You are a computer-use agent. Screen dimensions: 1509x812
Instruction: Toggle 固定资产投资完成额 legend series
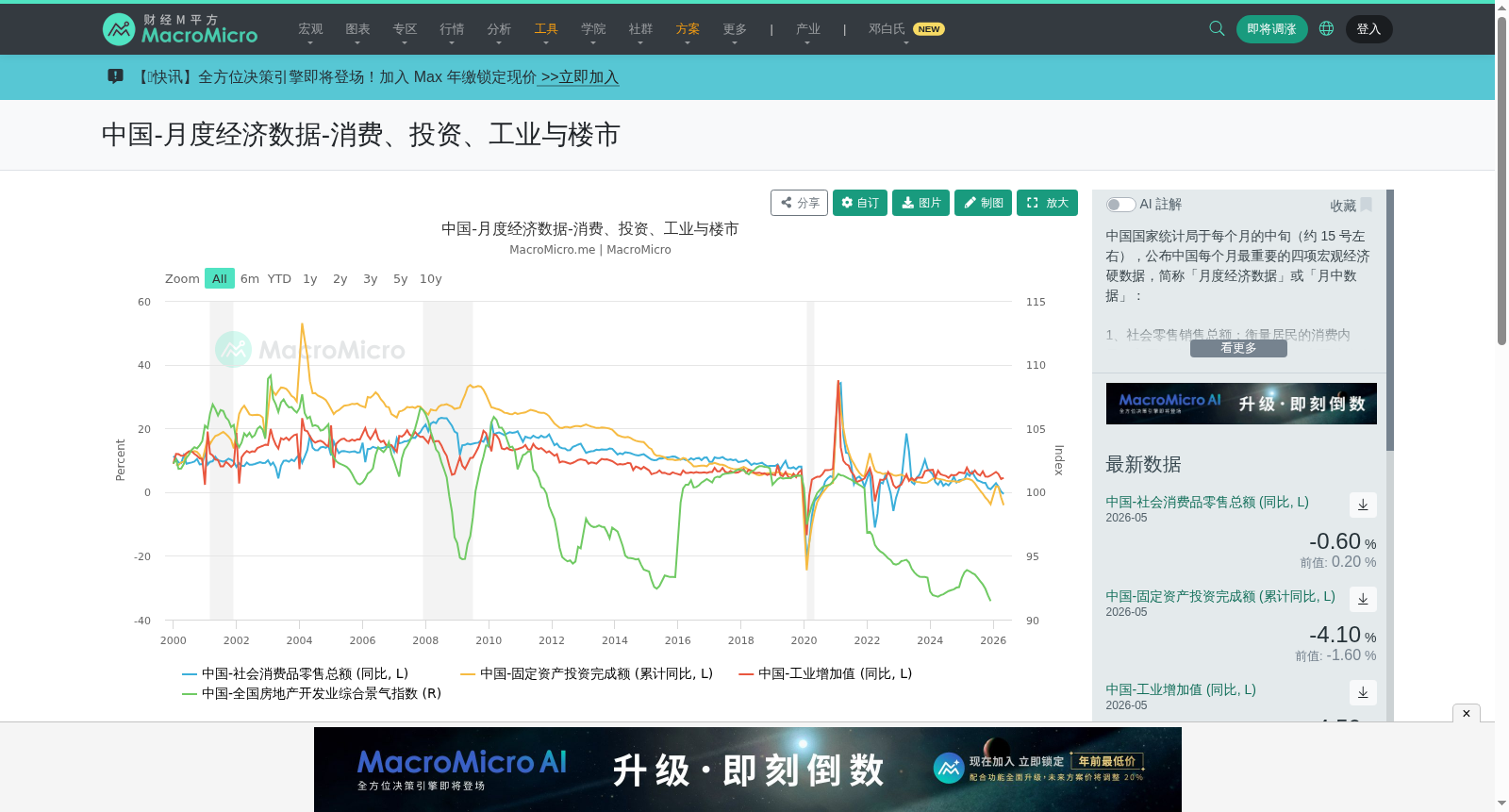pos(587,673)
